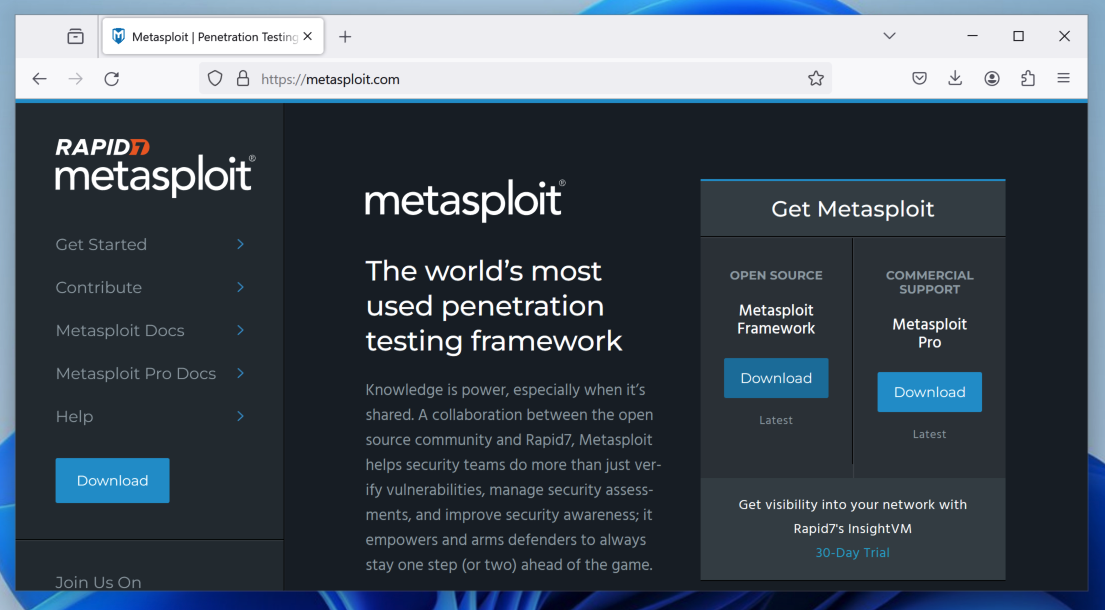
Task: Expand the Contribute sidebar chevron
Action: click(x=240, y=287)
